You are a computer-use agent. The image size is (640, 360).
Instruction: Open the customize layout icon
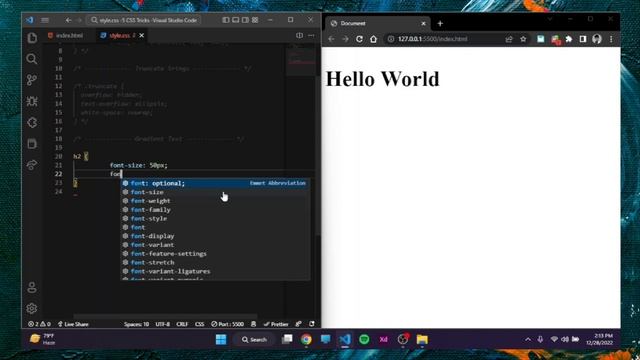(255, 20)
